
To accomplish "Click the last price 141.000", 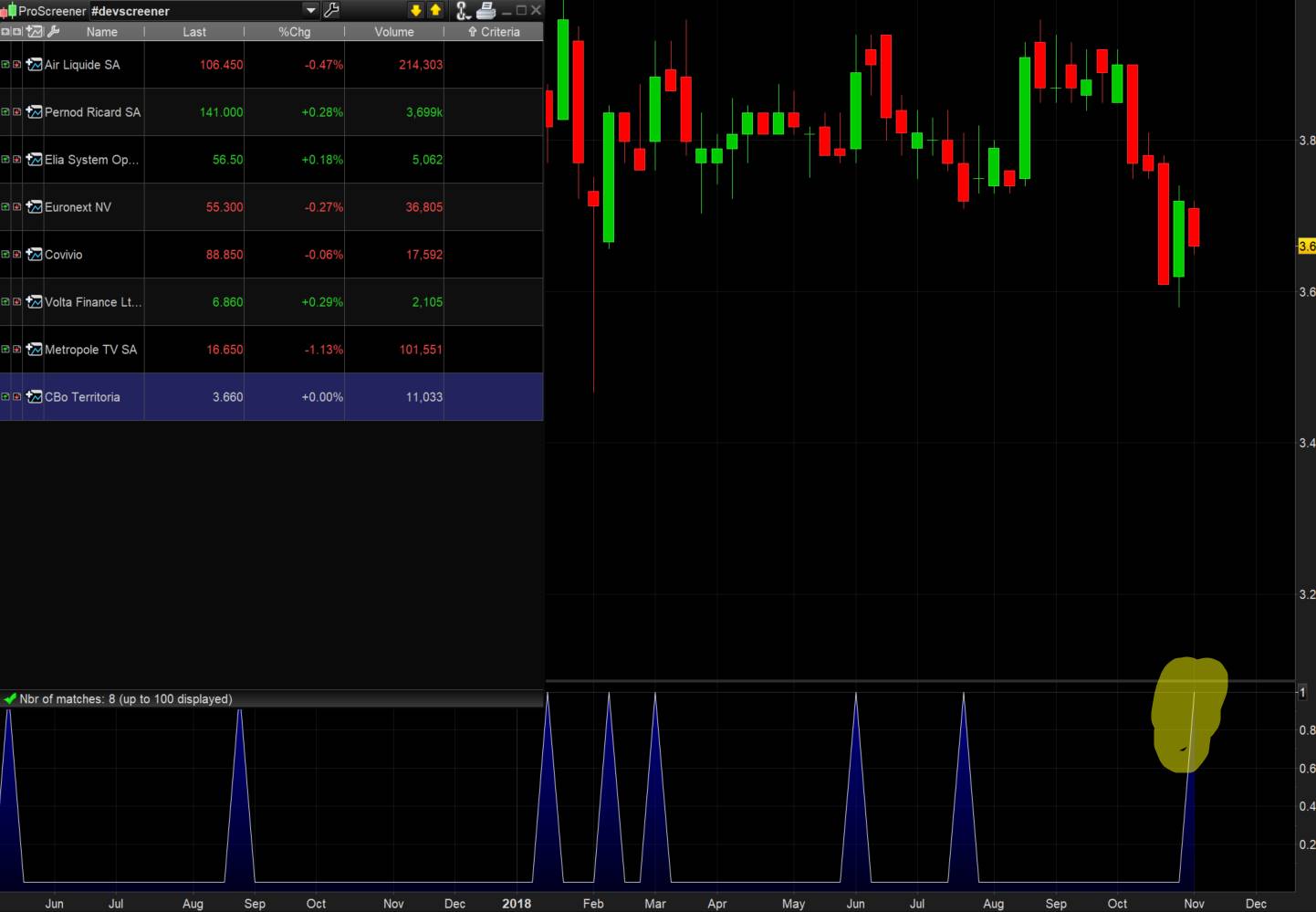I will coord(222,112).
